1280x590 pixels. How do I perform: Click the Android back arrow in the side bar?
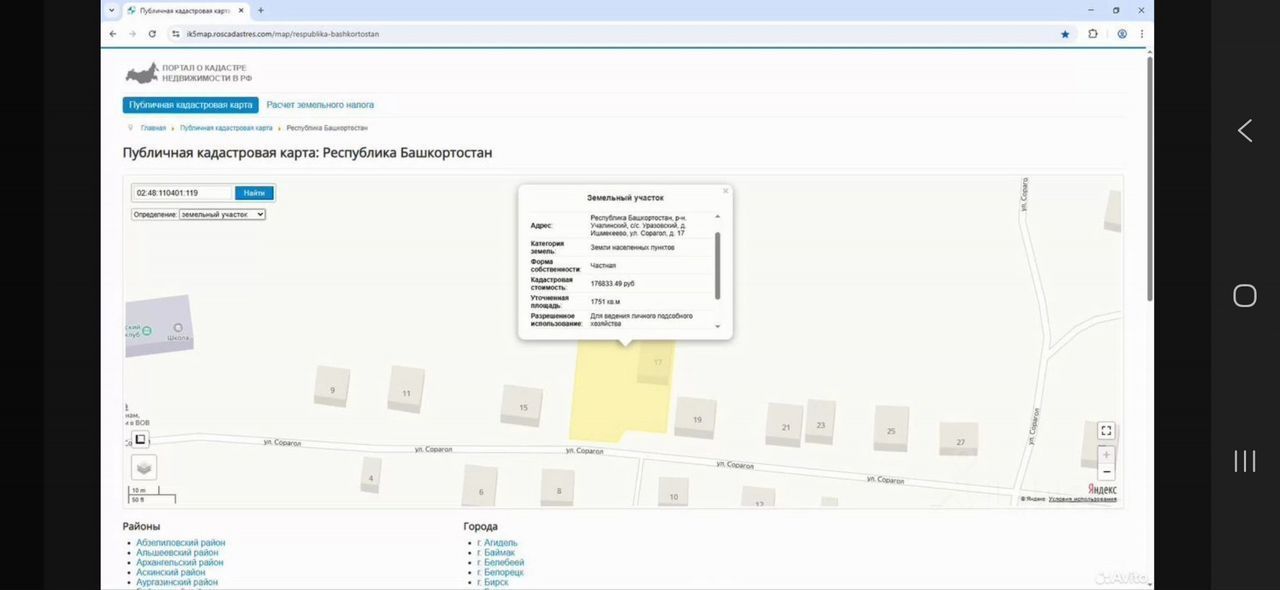tap(1245, 131)
